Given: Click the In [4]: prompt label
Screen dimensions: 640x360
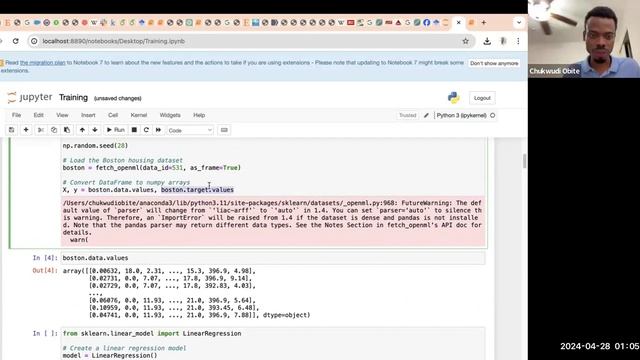Looking at the screenshot, I should [45, 258].
